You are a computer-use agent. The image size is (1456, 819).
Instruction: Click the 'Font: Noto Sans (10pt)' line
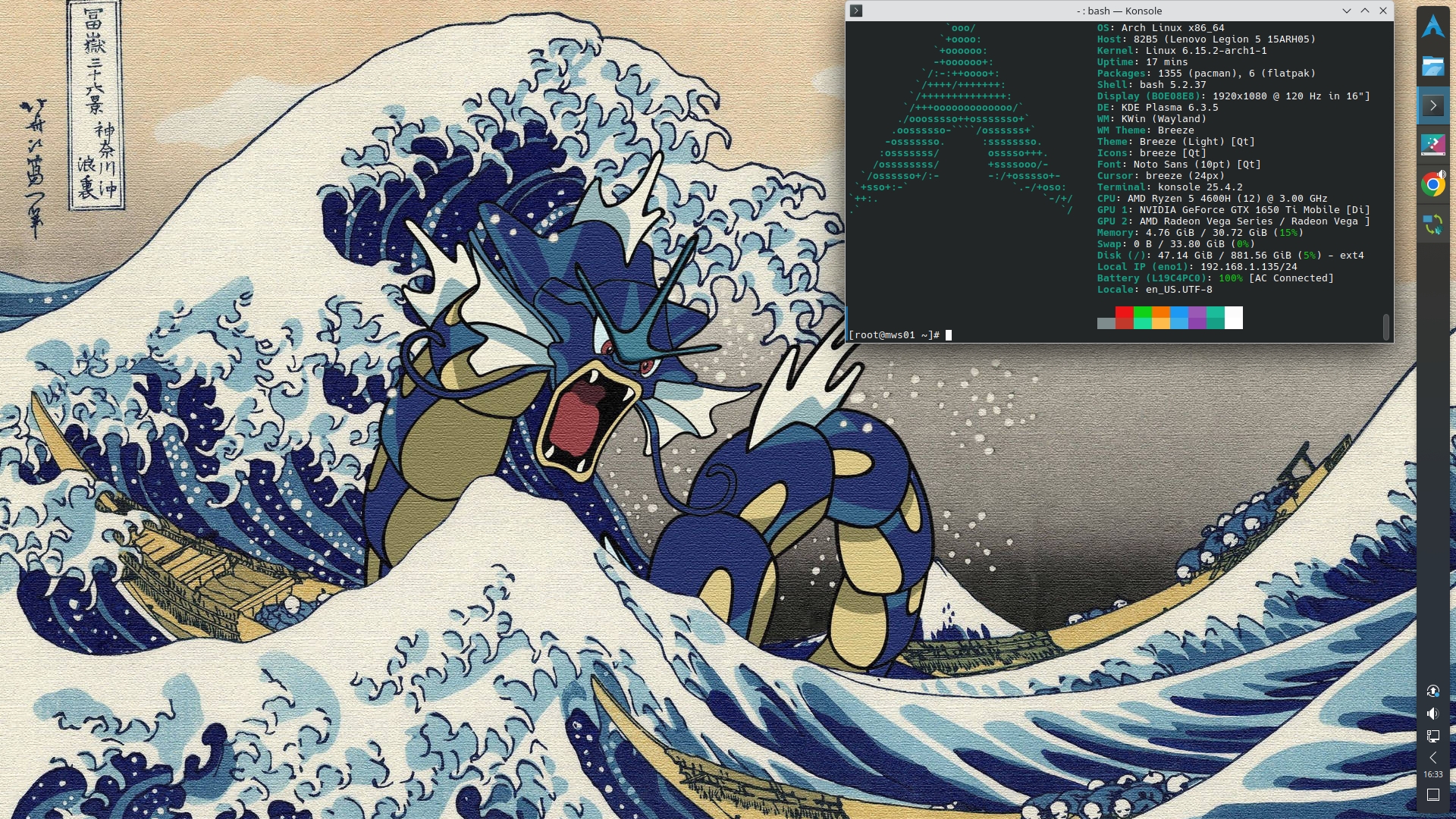click(1178, 165)
